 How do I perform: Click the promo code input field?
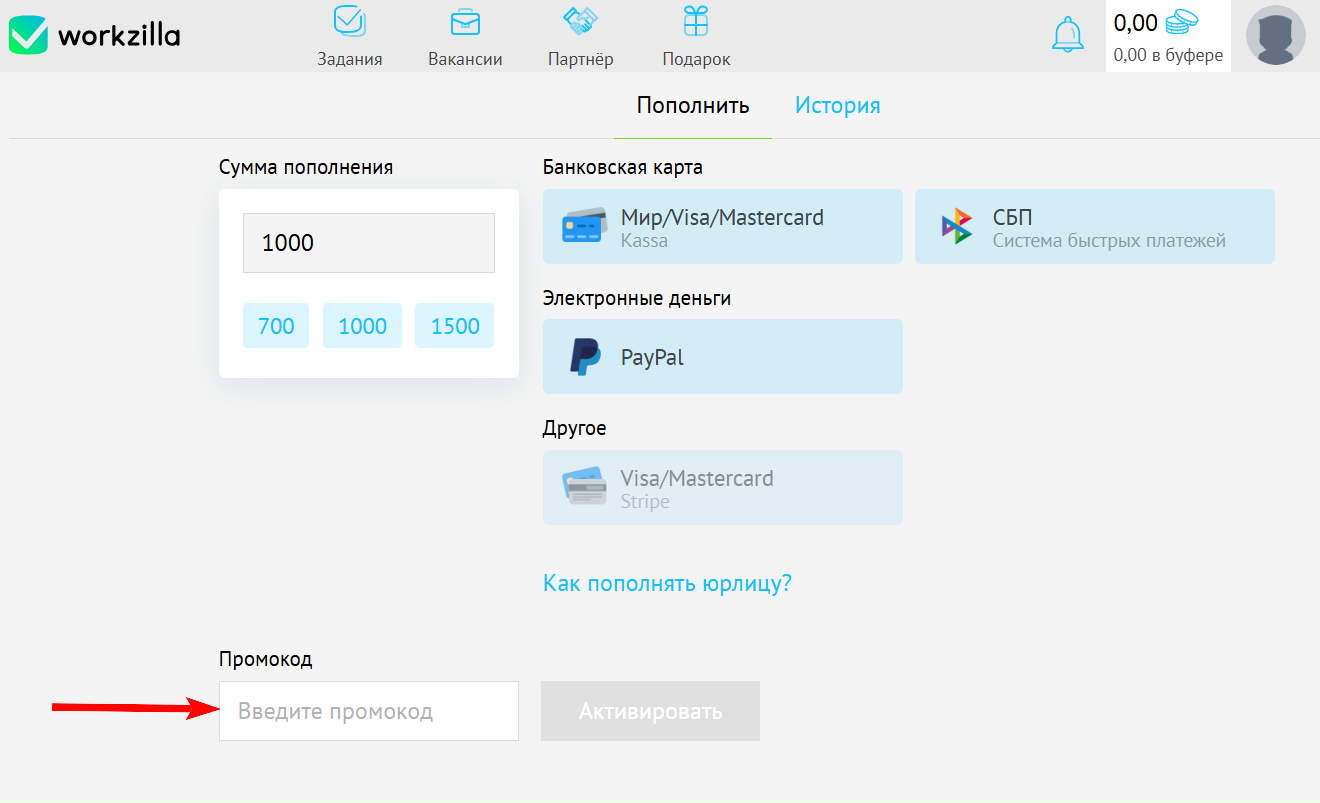[x=368, y=710]
